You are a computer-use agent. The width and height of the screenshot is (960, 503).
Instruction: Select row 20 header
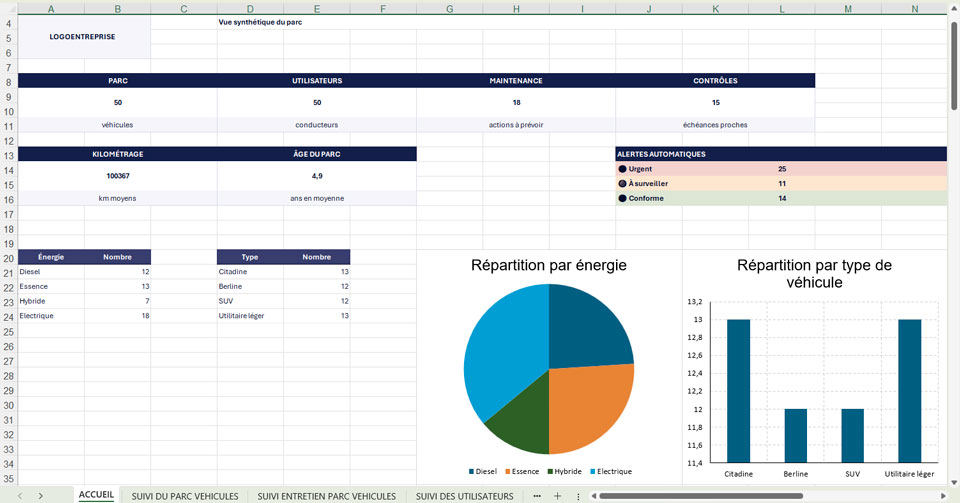(x=9, y=259)
